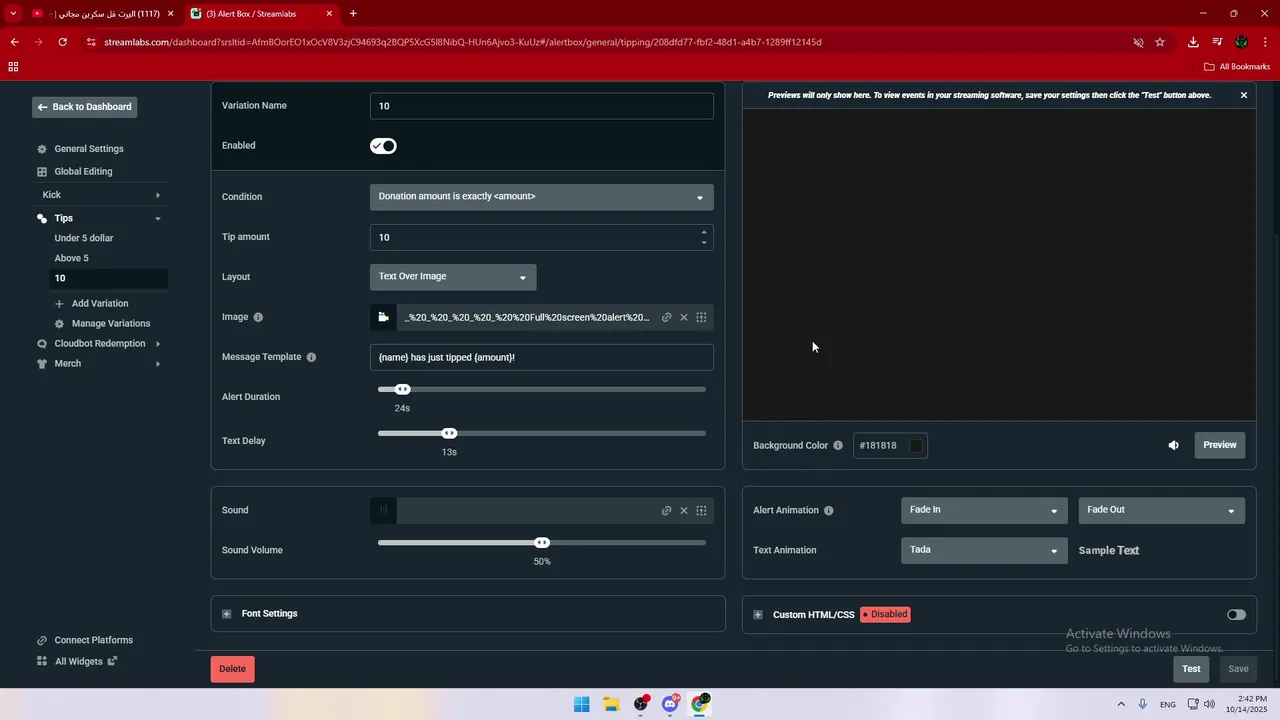Click the Cloudbot Redemption icon
Viewport: 1280px width, 720px height.
[x=42, y=344]
